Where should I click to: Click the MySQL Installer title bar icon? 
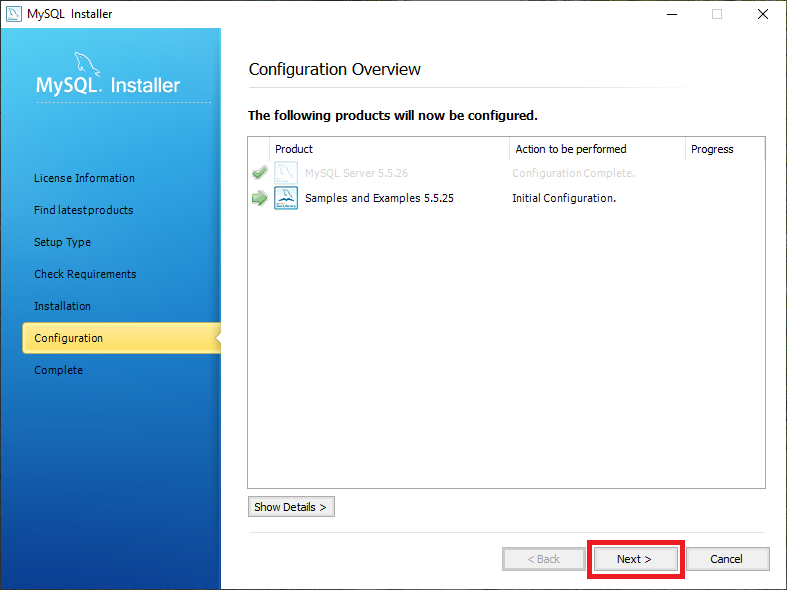[14, 14]
